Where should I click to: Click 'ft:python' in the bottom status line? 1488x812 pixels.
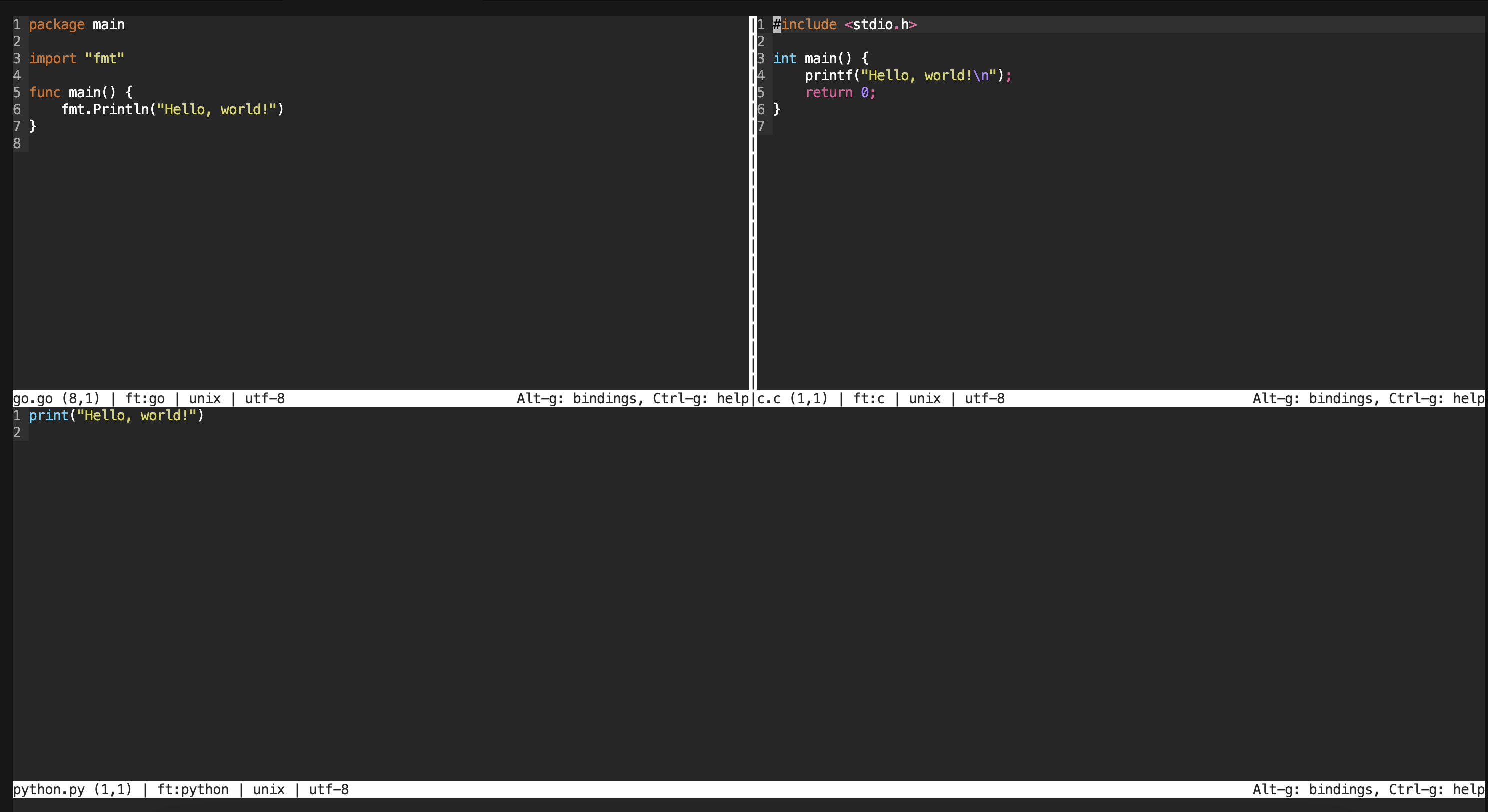point(193,789)
